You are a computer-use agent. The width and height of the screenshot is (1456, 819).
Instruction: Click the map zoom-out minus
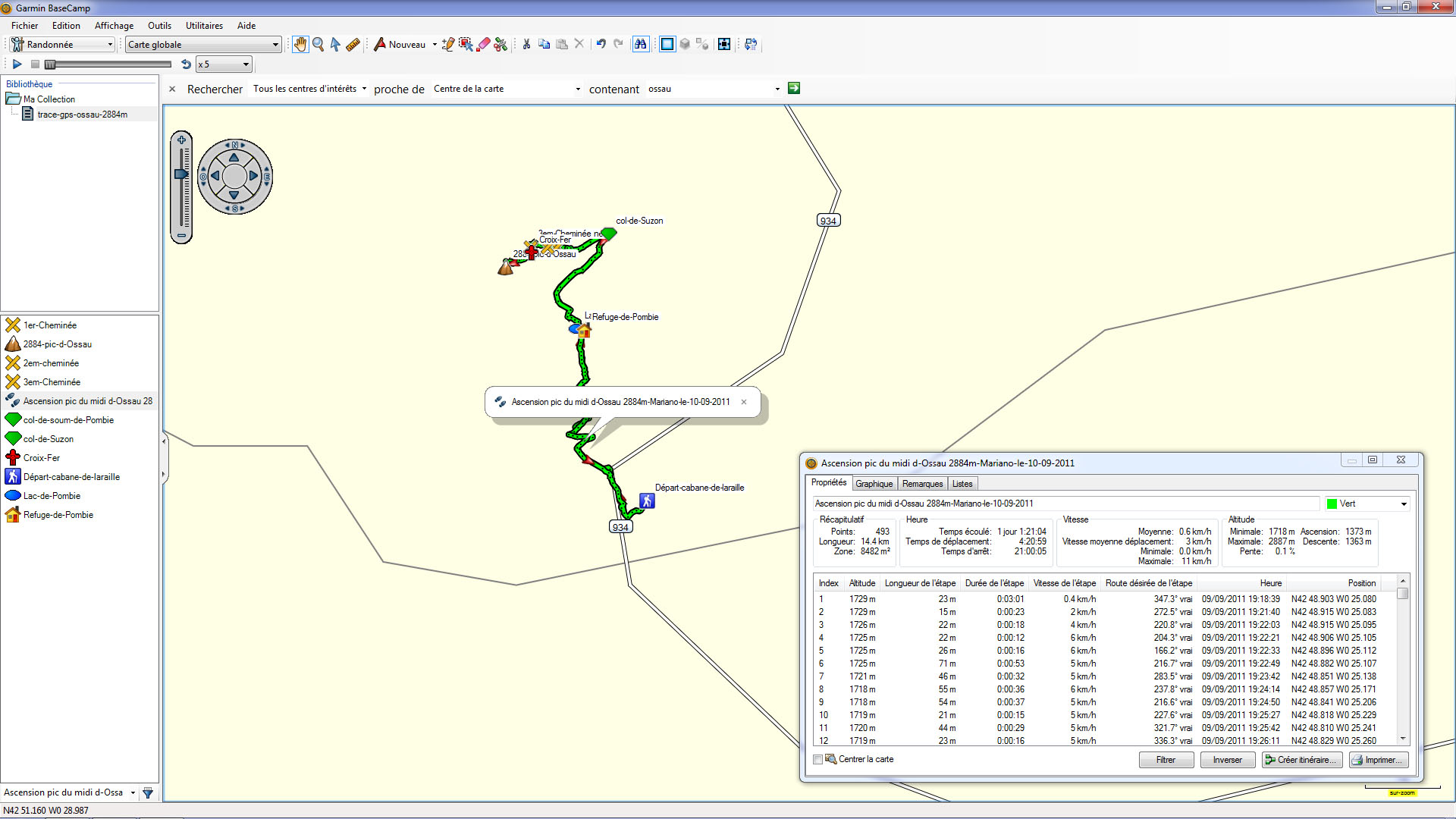tap(181, 236)
